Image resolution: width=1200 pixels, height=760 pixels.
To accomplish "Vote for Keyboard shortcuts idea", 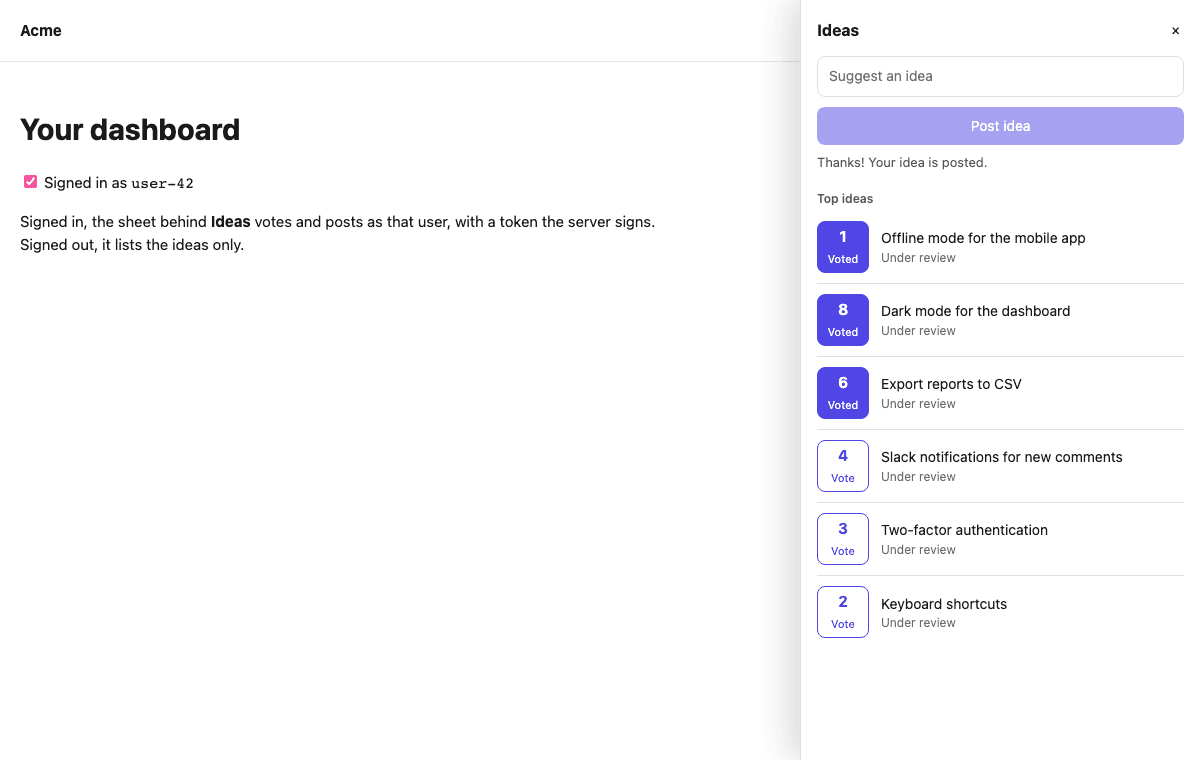I will point(843,612).
